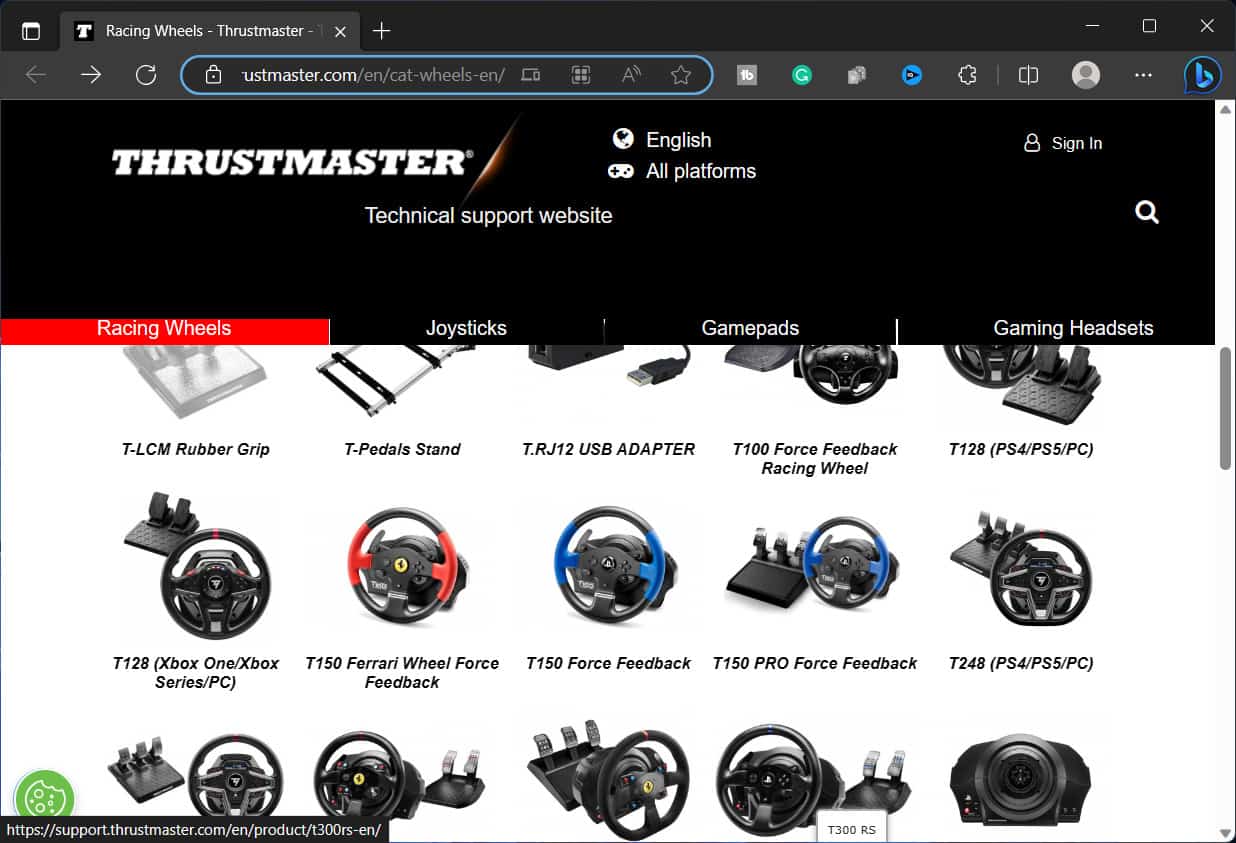Click the Read aloud icon
Screen dimensions: 1236x843
tap(630, 74)
